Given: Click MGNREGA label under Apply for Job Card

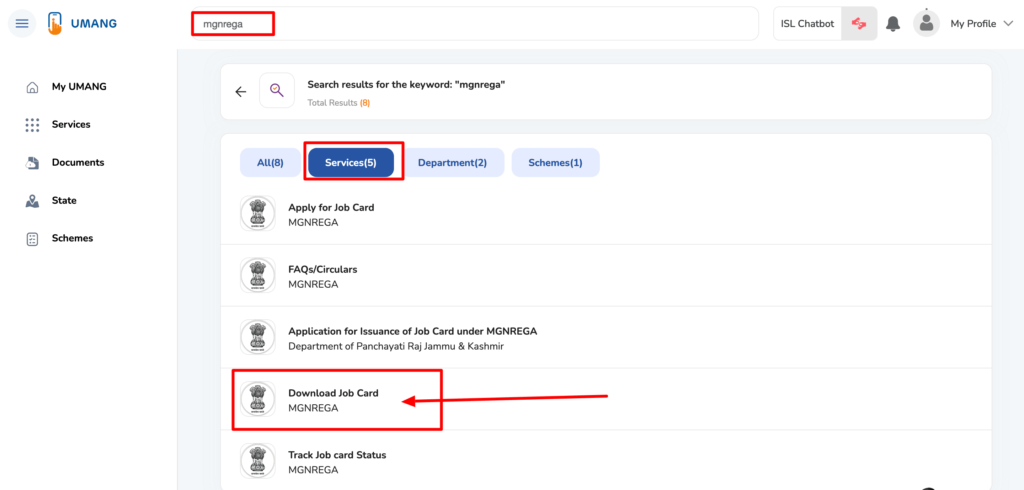Looking at the screenshot, I should 313,223.
